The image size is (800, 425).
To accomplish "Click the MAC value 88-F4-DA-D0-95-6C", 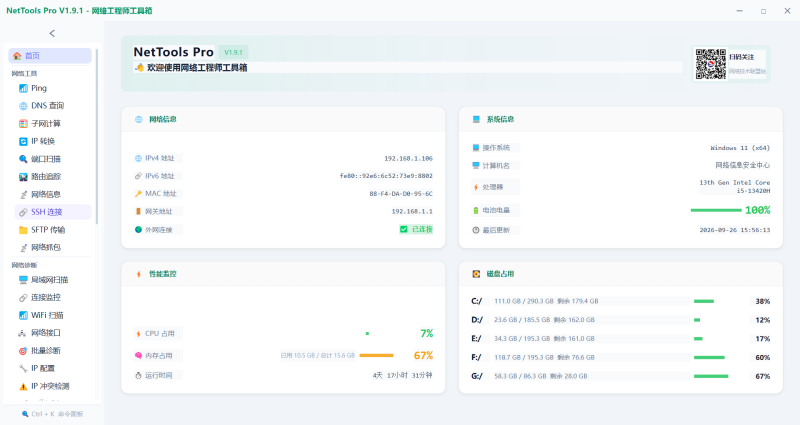I will click(x=401, y=194).
